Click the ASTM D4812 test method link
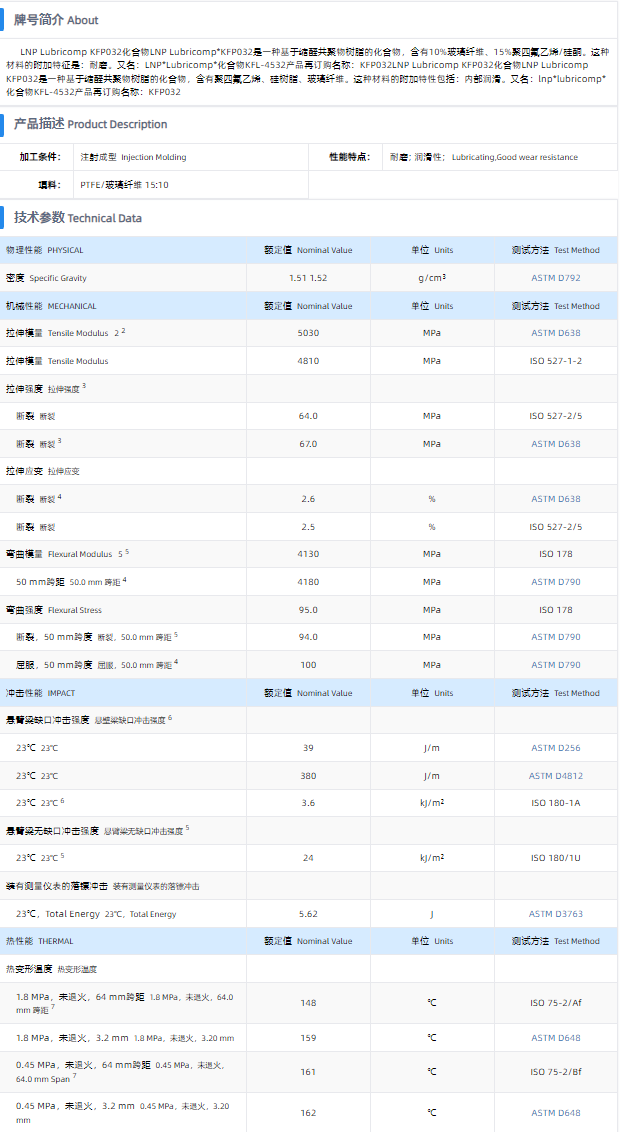 (x=555, y=776)
